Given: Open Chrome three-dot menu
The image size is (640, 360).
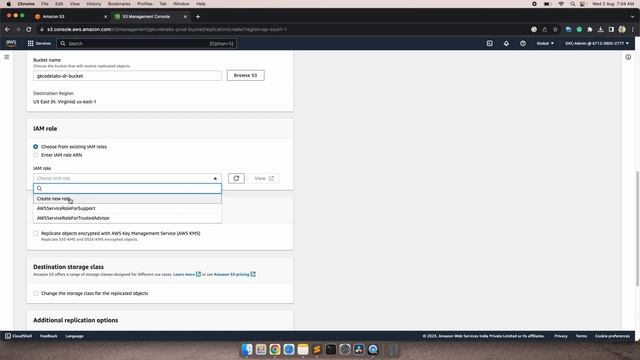Looking at the screenshot, I should click(633, 29).
